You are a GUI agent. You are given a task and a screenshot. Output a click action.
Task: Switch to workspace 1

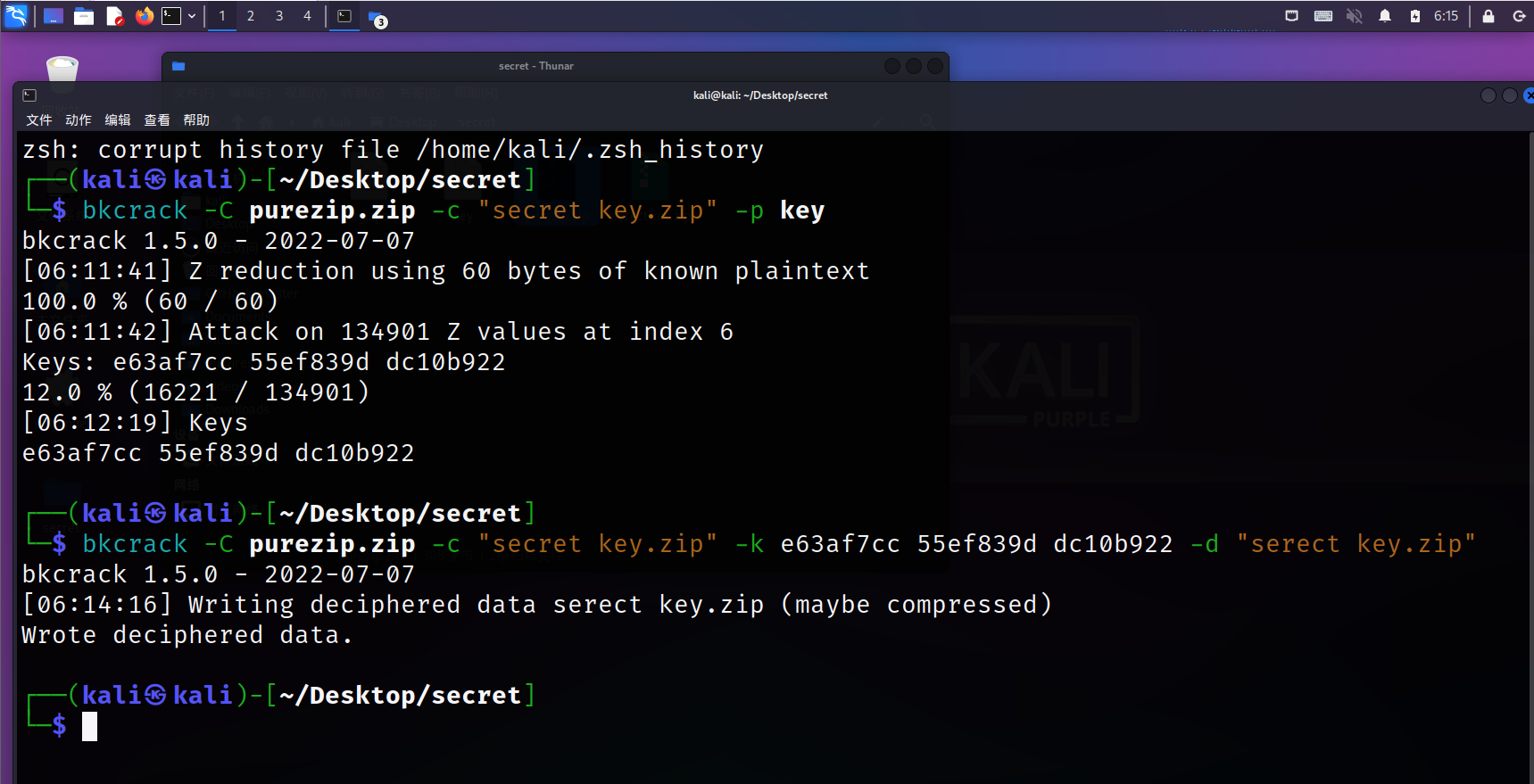[222, 16]
